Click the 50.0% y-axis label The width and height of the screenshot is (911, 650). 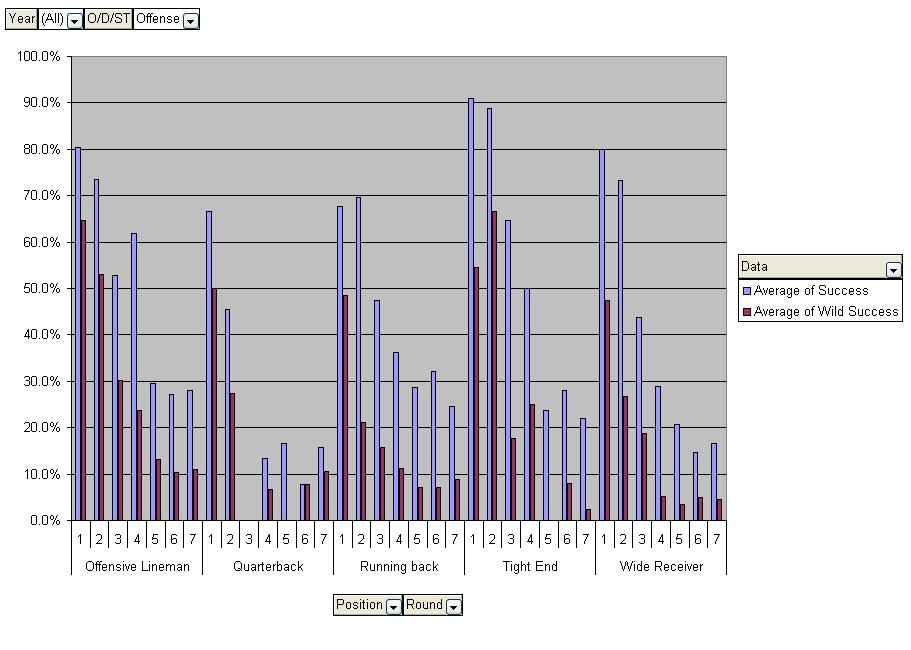point(42,289)
